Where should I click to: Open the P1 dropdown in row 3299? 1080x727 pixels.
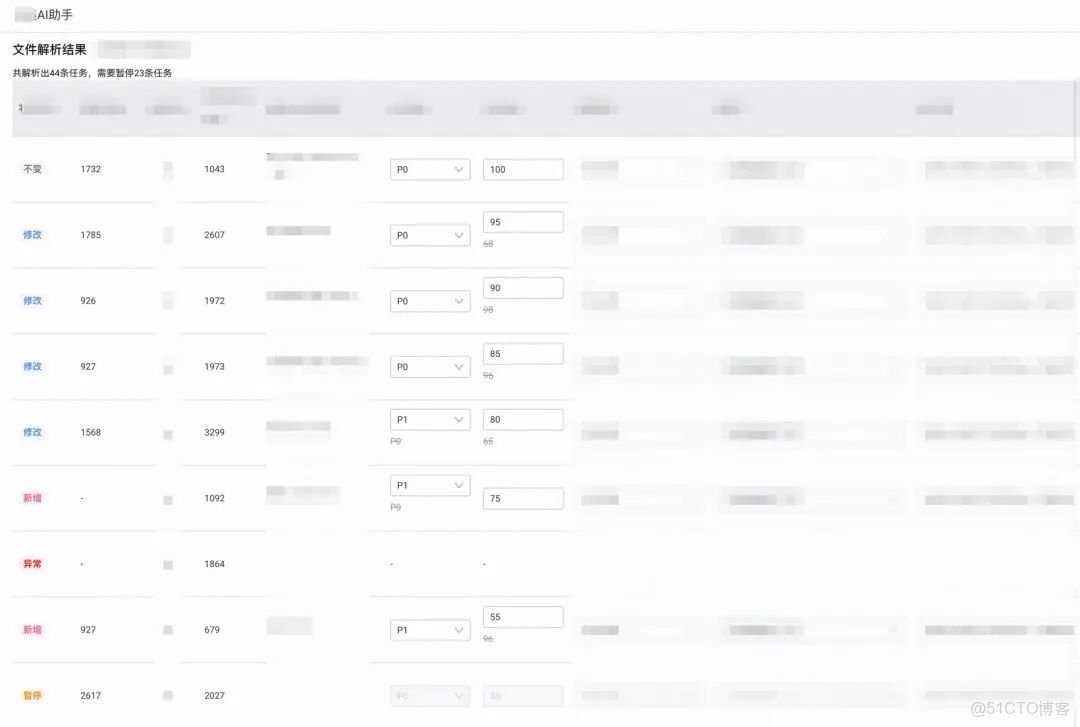point(430,419)
